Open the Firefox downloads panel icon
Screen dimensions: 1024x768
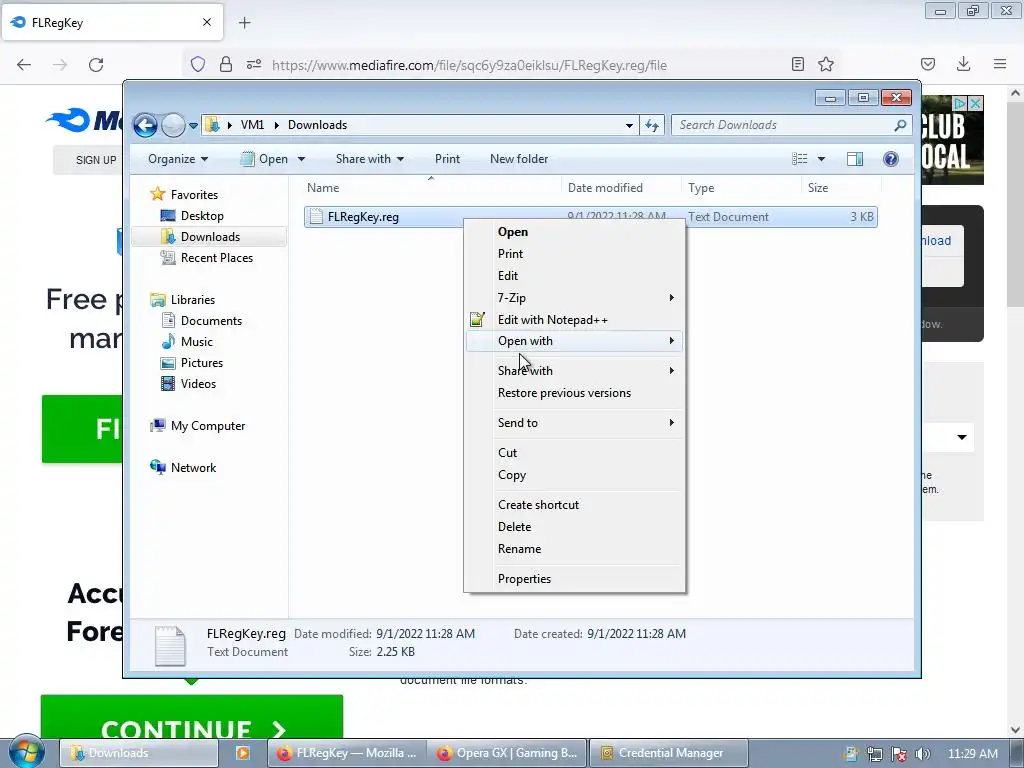click(963, 64)
